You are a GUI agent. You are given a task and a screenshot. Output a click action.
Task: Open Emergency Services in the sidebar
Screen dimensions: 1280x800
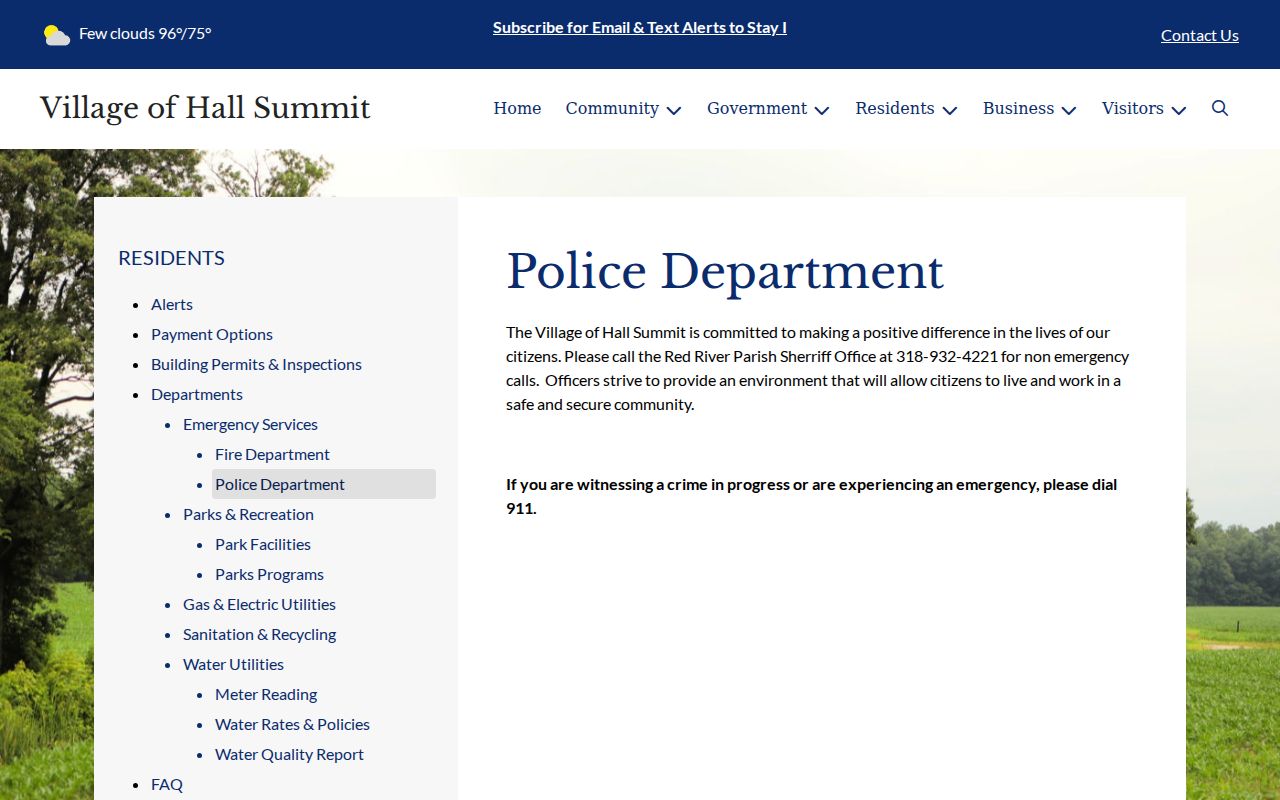tap(250, 424)
